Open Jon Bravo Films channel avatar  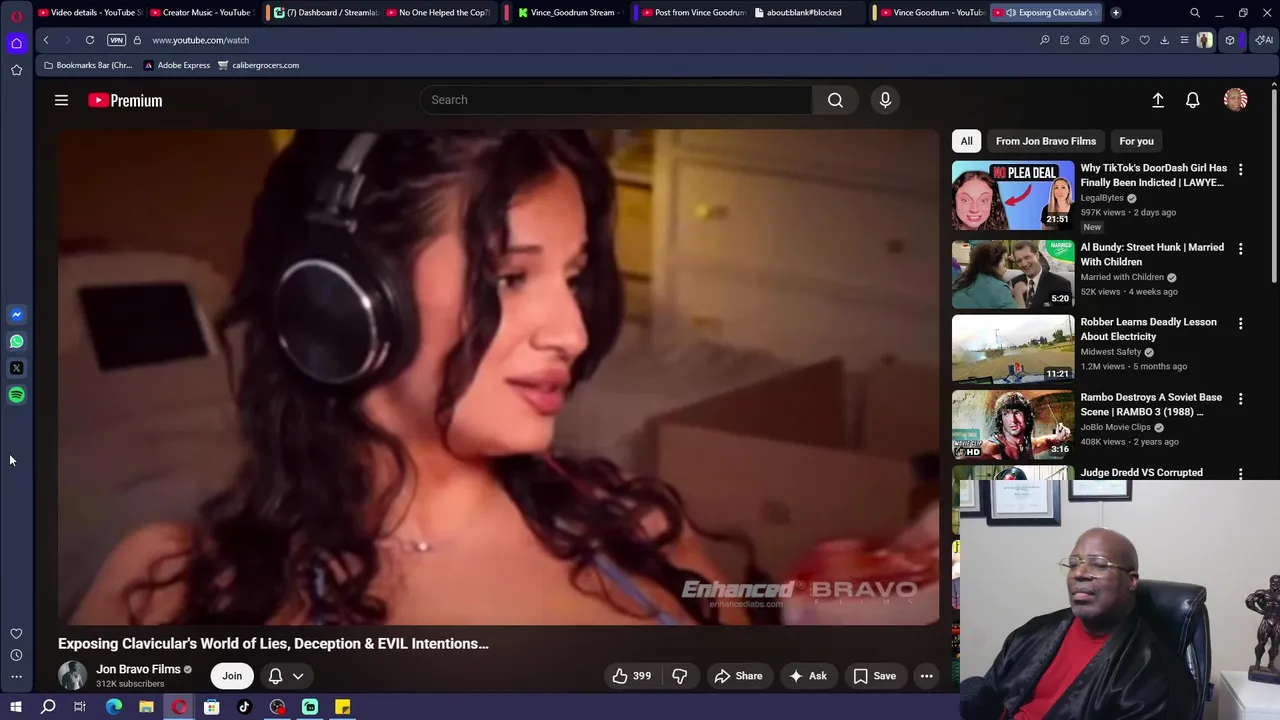coord(73,676)
